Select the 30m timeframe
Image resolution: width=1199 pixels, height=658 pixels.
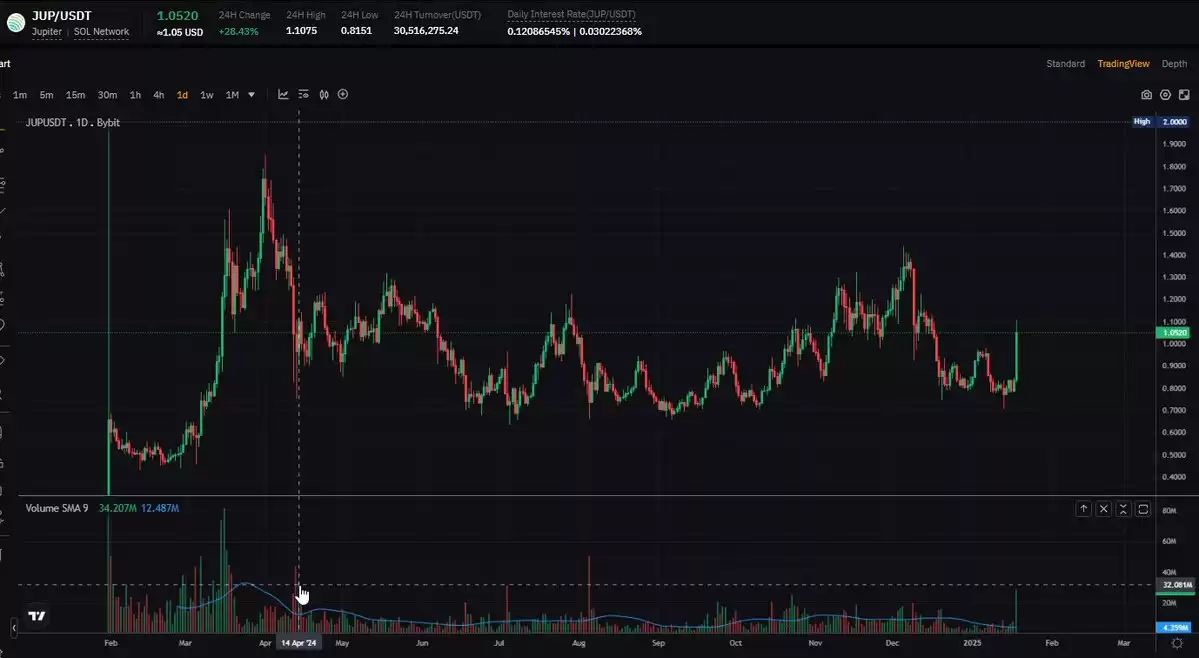[x=107, y=95]
